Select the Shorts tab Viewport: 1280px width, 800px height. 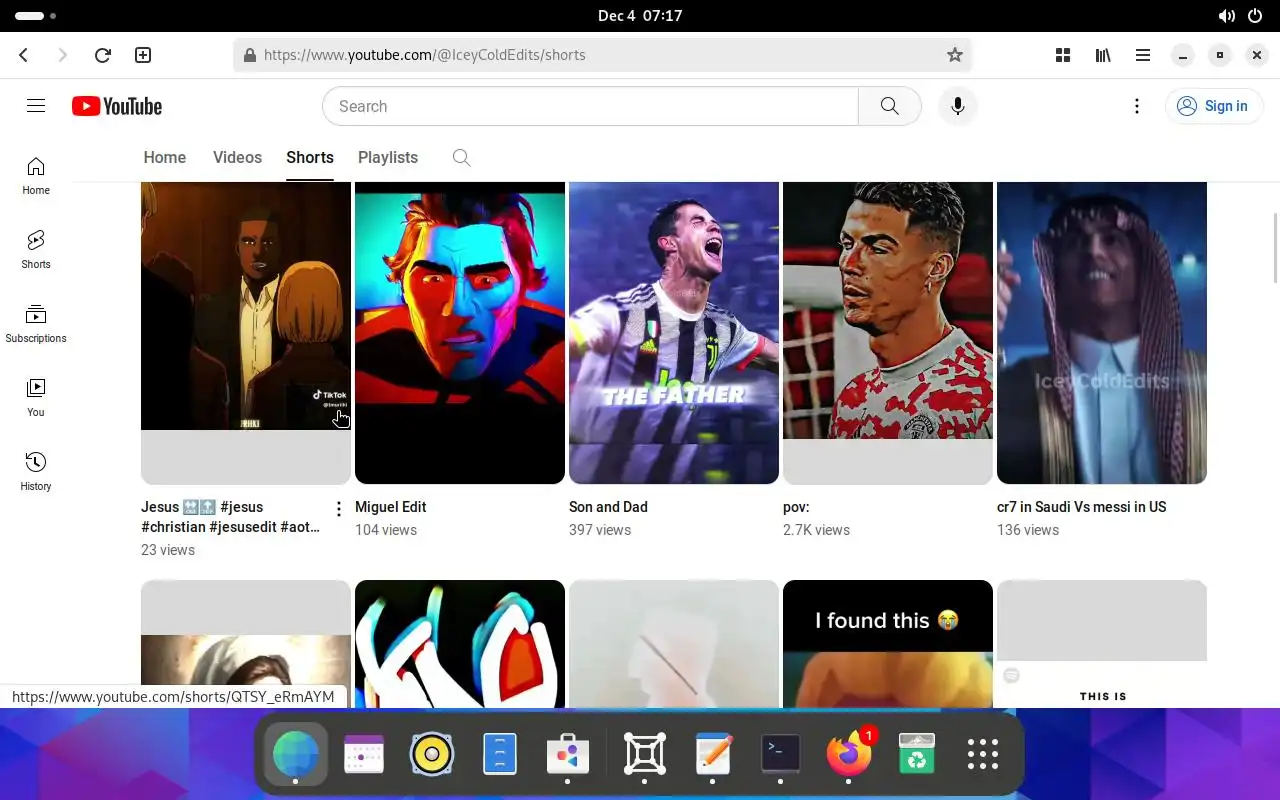(x=310, y=157)
